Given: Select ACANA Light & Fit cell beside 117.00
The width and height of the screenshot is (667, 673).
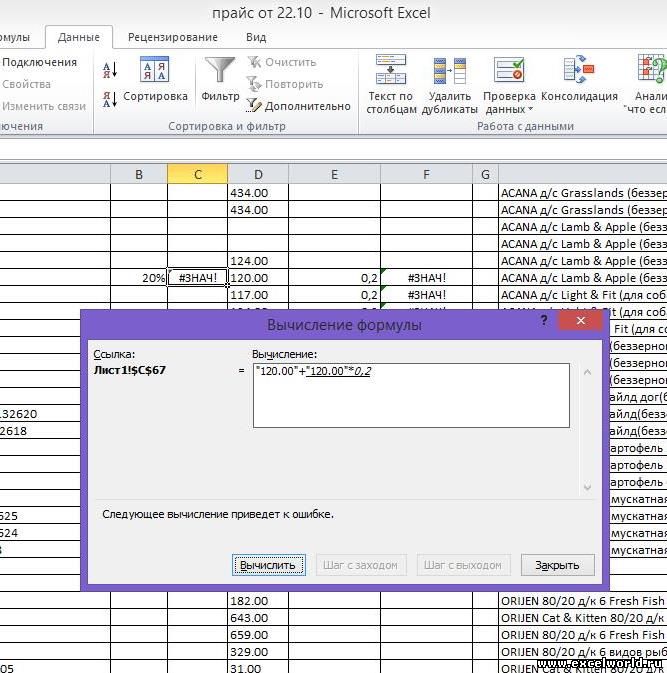Looking at the screenshot, I should (x=583, y=295).
